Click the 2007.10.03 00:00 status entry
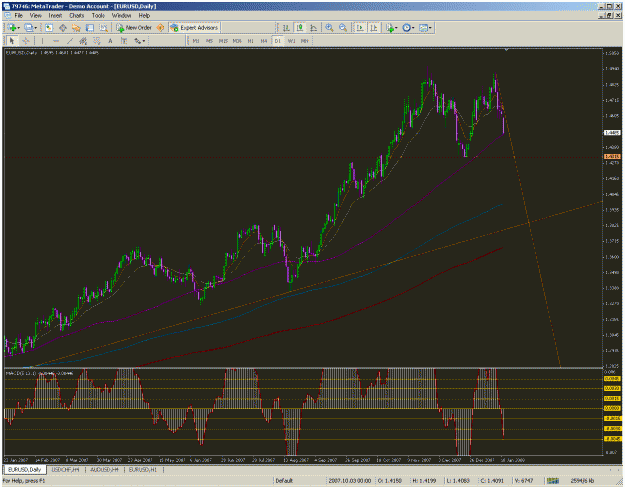Viewport: 625px width, 487px height. tap(350, 481)
